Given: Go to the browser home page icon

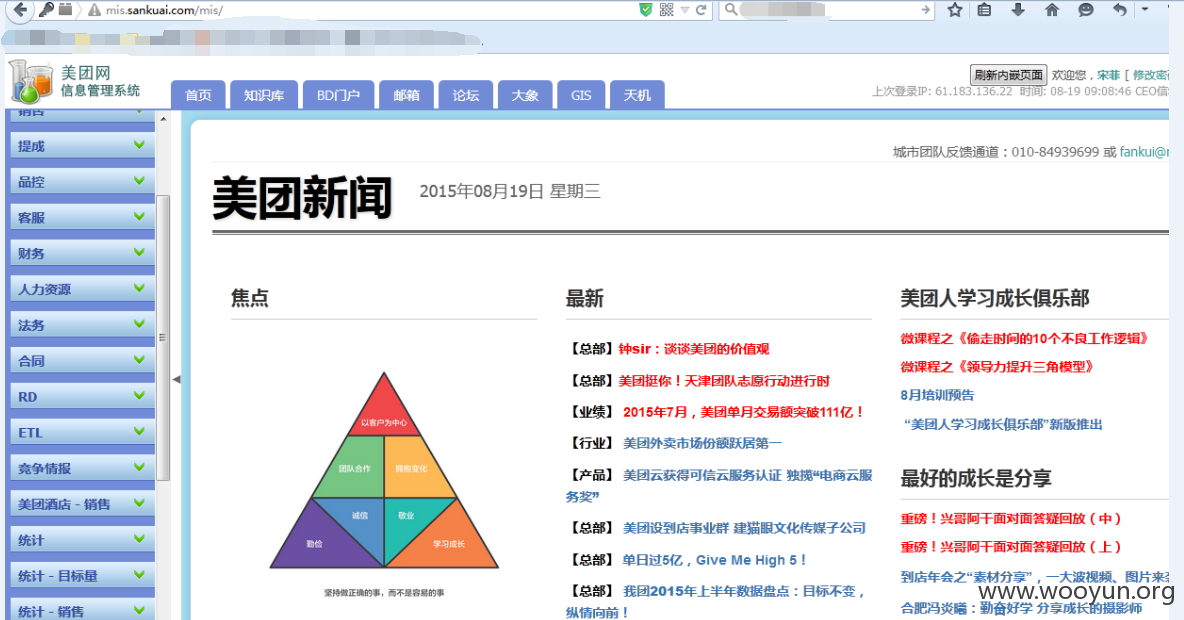Looking at the screenshot, I should 1052,10.
